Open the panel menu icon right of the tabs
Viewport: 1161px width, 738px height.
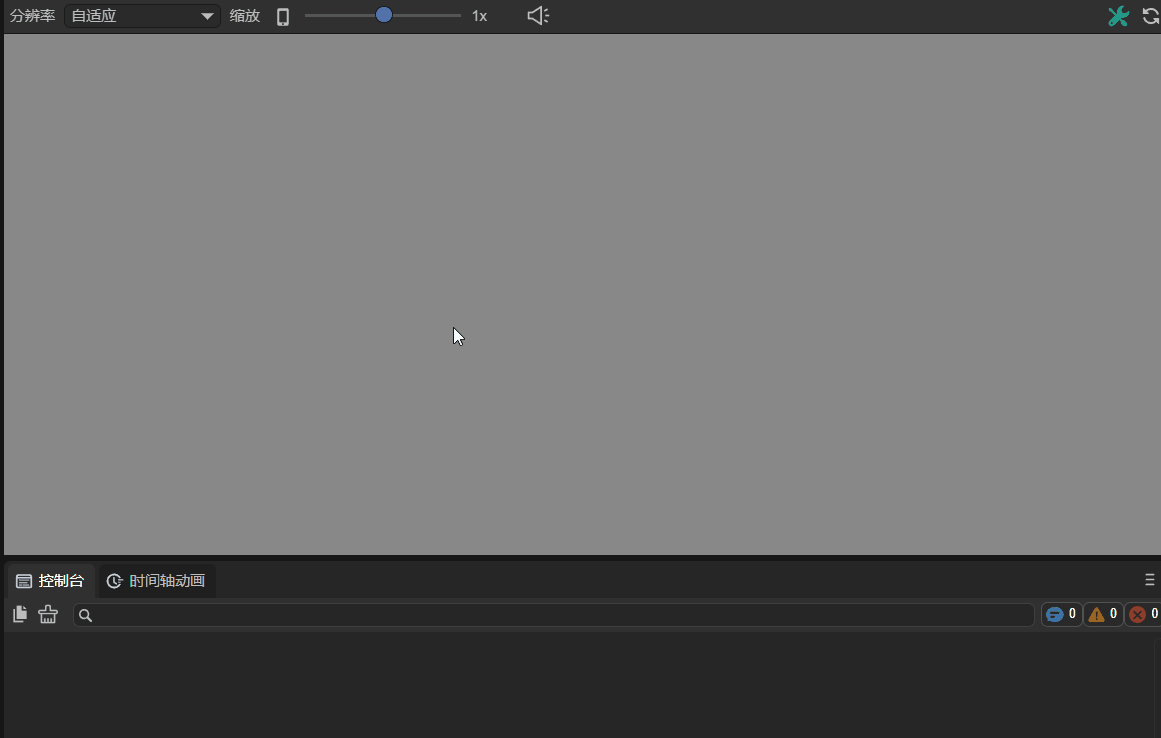(1150, 580)
